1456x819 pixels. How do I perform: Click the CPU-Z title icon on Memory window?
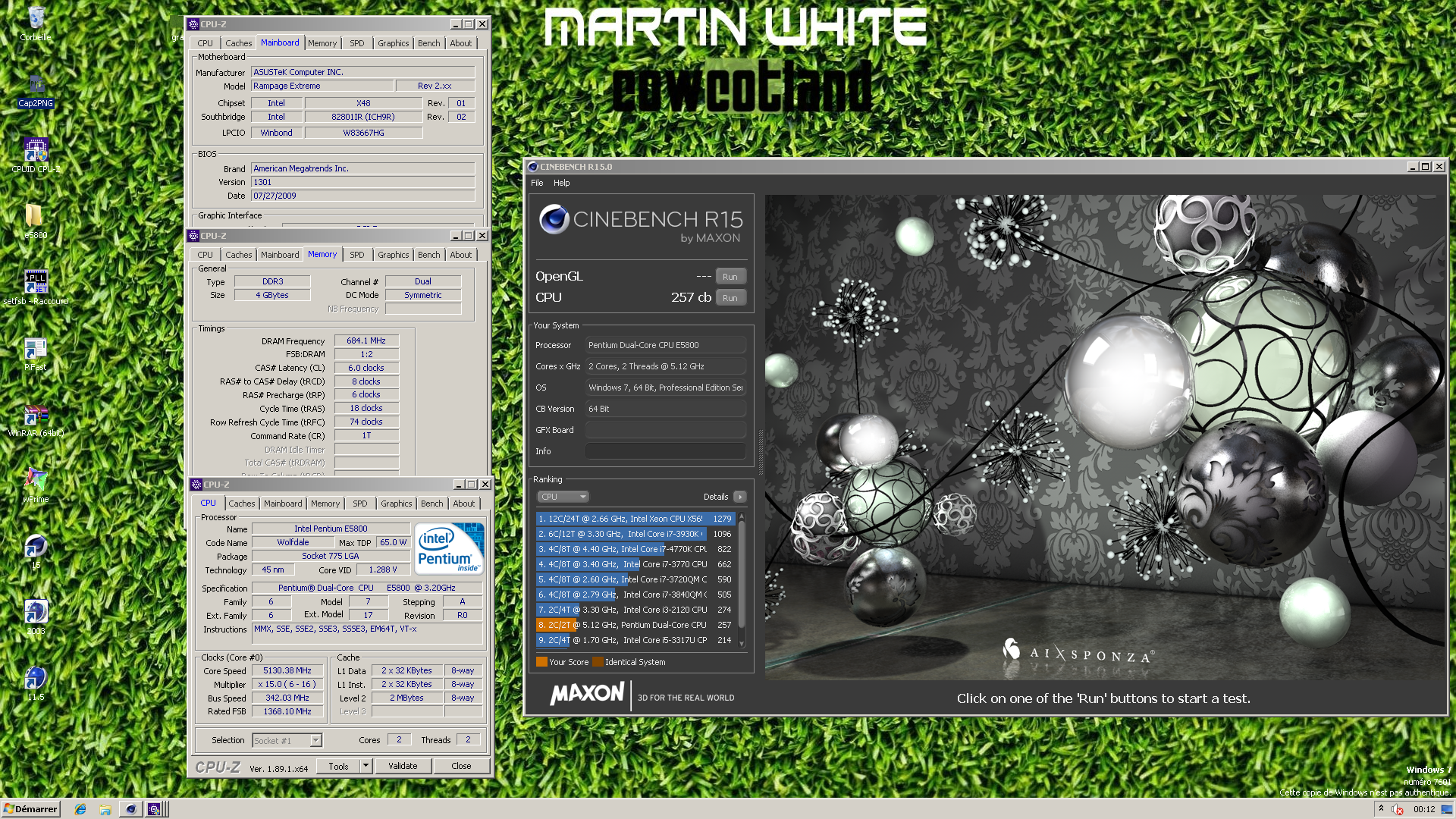193,236
